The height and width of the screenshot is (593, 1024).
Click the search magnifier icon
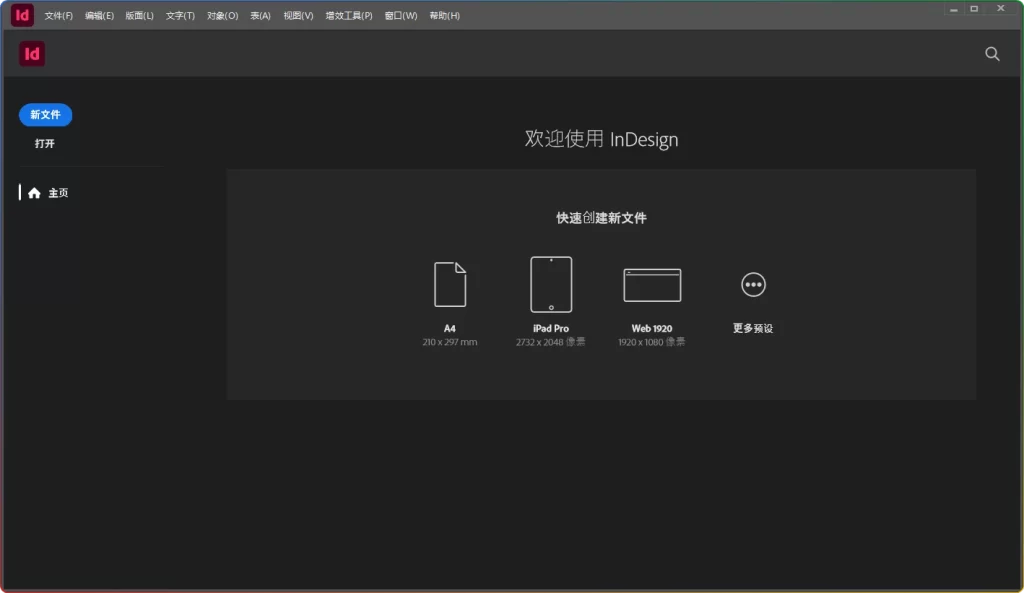point(991,54)
